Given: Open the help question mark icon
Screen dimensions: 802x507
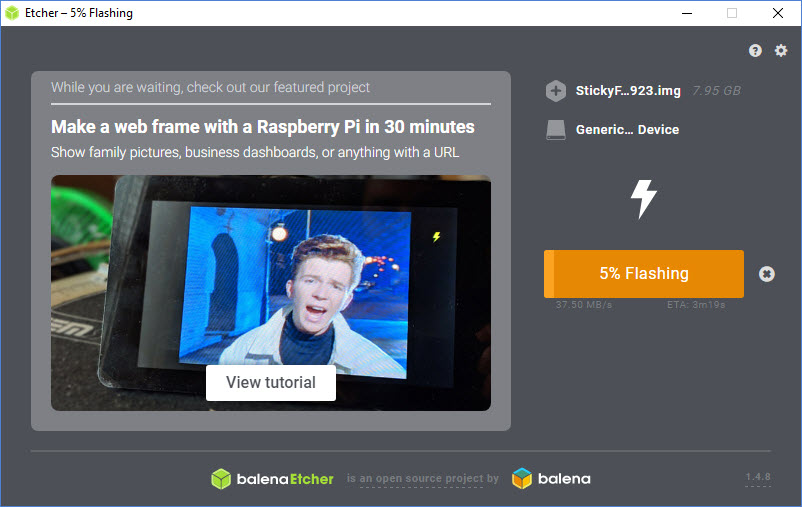Looking at the screenshot, I should (755, 50).
